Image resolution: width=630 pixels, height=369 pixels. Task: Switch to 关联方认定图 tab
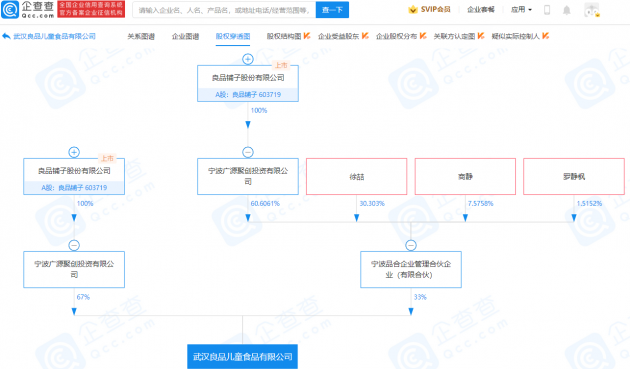[454, 36]
